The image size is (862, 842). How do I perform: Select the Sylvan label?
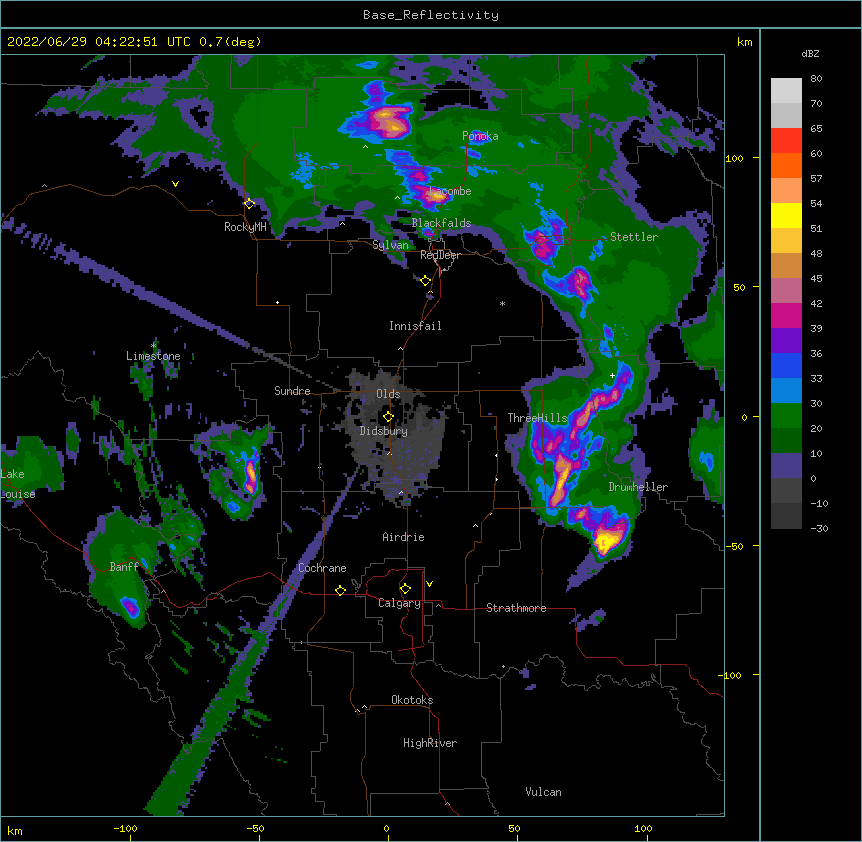coord(390,245)
